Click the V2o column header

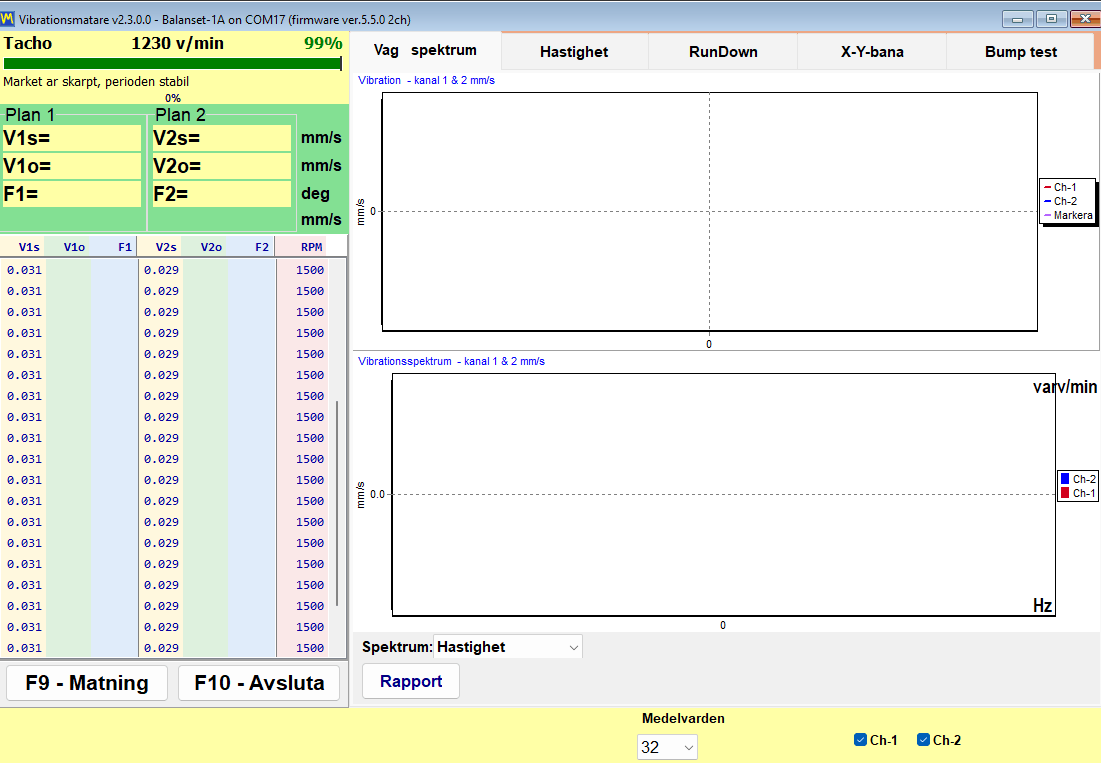[x=205, y=247]
